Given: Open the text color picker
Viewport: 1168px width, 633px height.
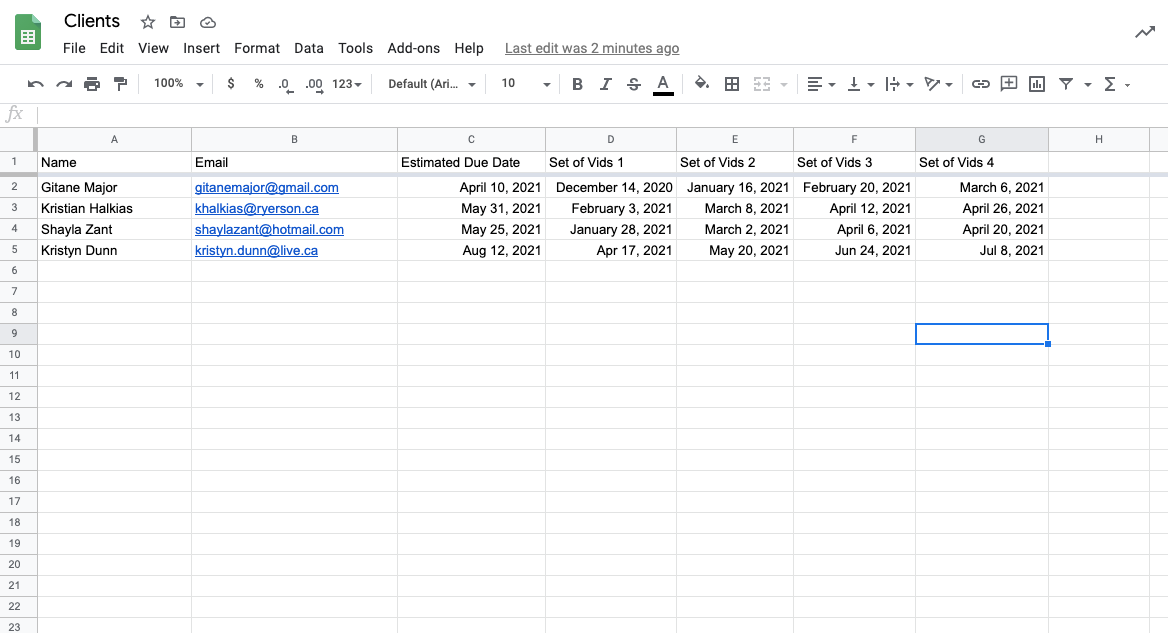Looking at the screenshot, I should tap(663, 85).
